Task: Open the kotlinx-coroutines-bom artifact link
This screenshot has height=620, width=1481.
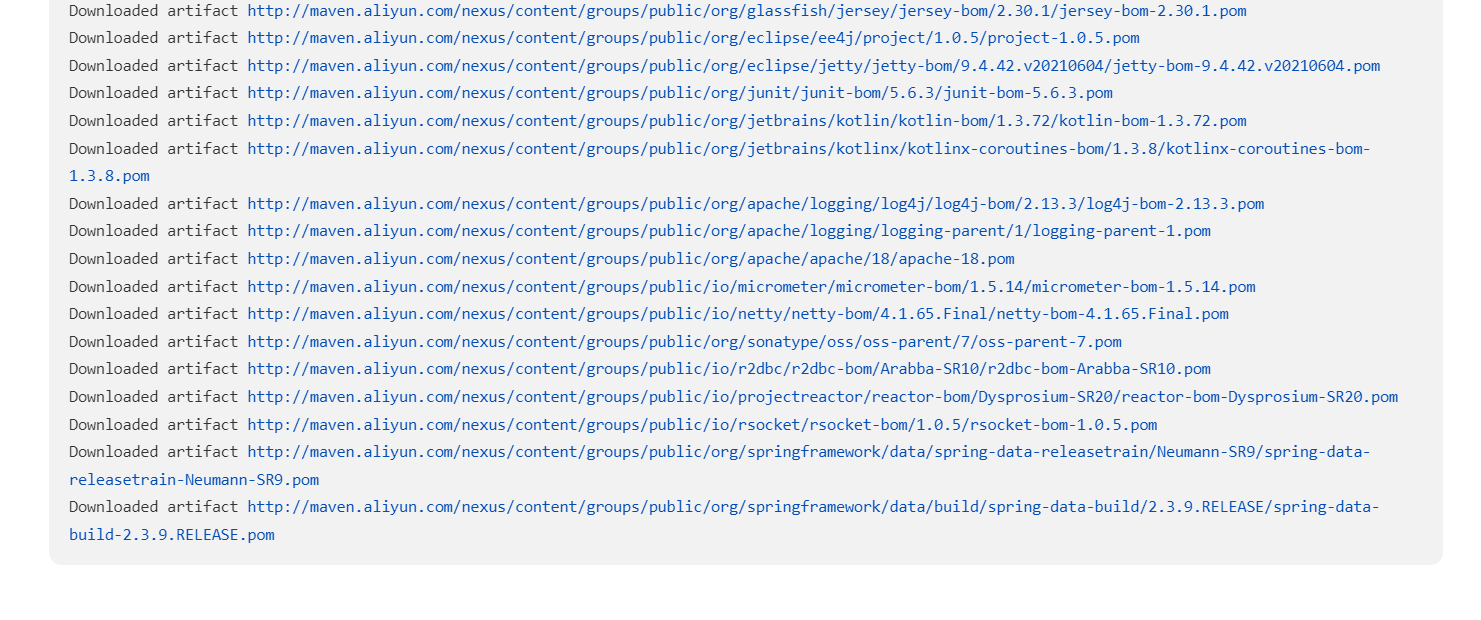Action: (808, 149)
